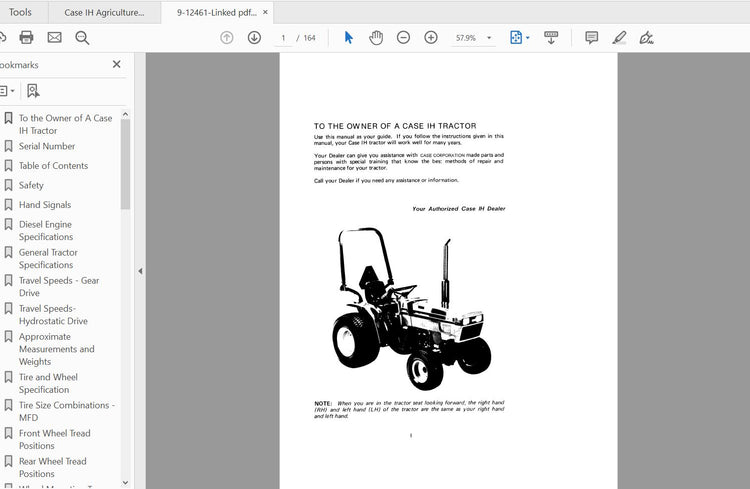
Task: Click the bookmarks panel scrollbar thumb
Action: point(125,164)
